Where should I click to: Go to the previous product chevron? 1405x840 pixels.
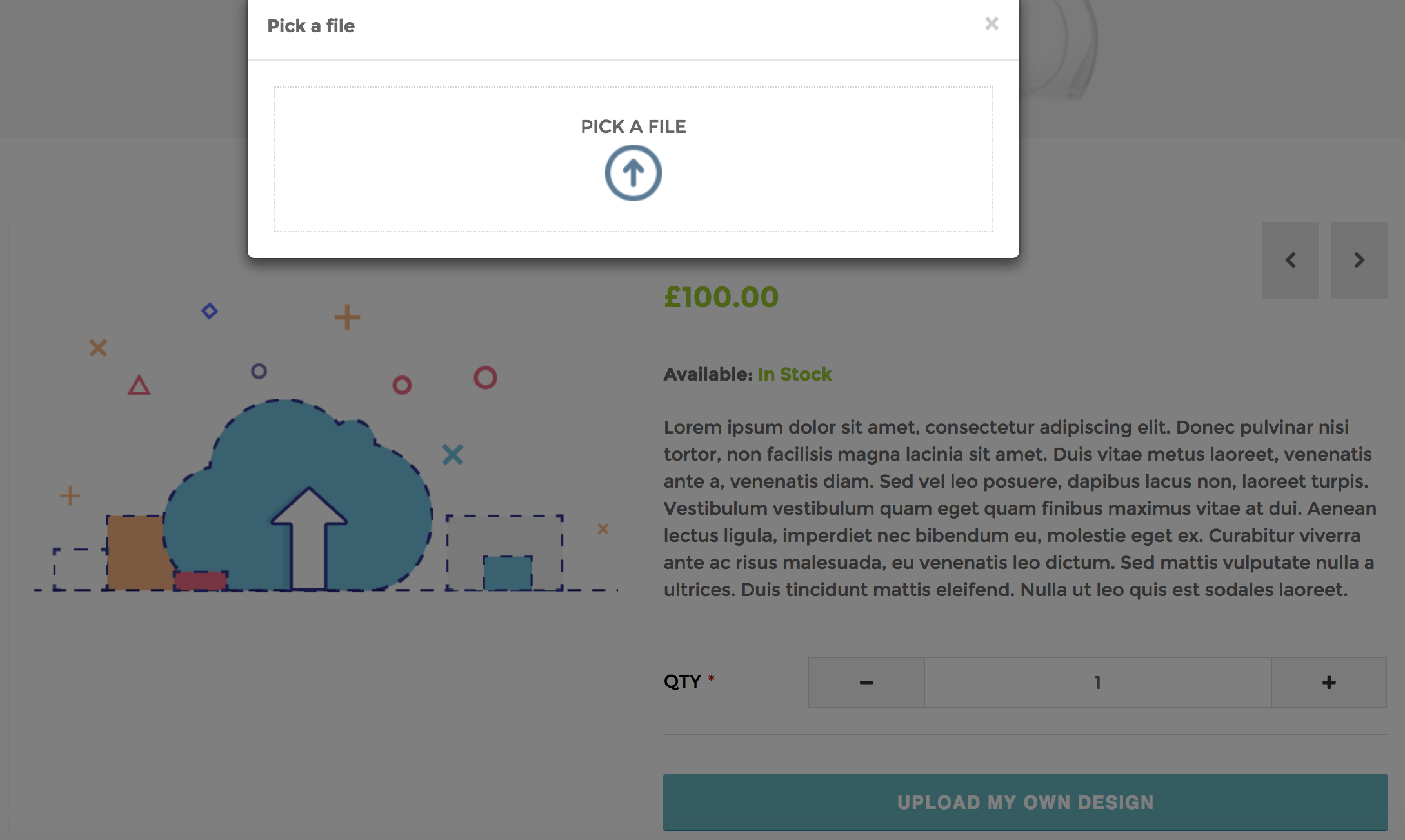(x=1290, y=260)
